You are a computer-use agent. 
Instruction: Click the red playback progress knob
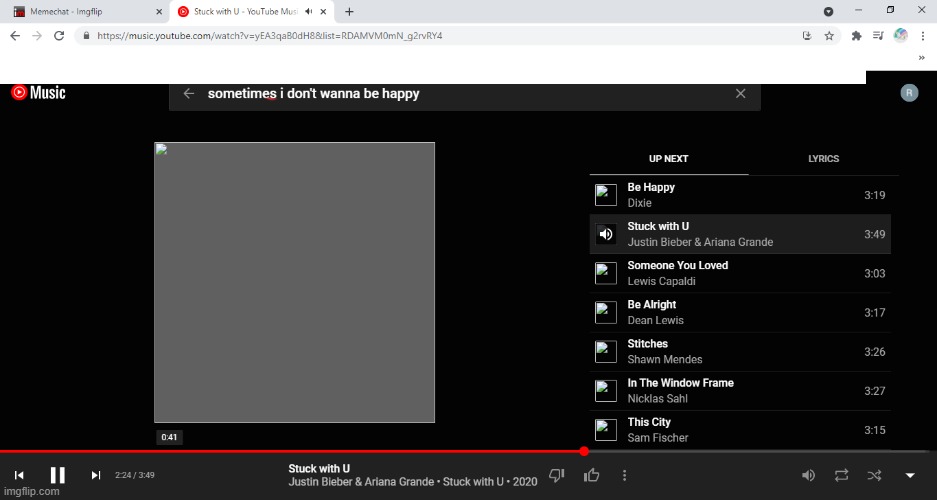(584, 451)
